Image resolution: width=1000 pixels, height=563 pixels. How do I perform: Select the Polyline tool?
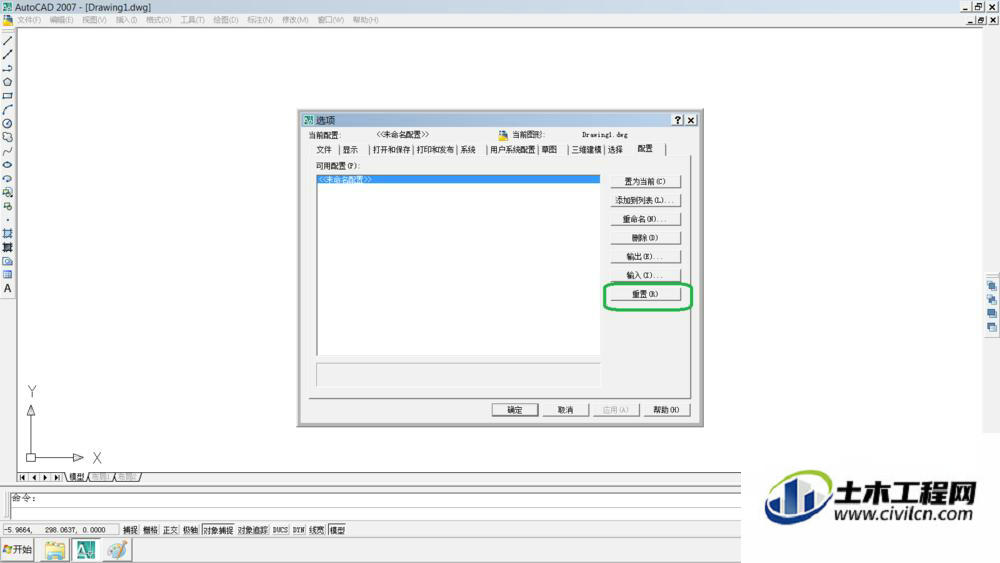click(x=8, y=68)
